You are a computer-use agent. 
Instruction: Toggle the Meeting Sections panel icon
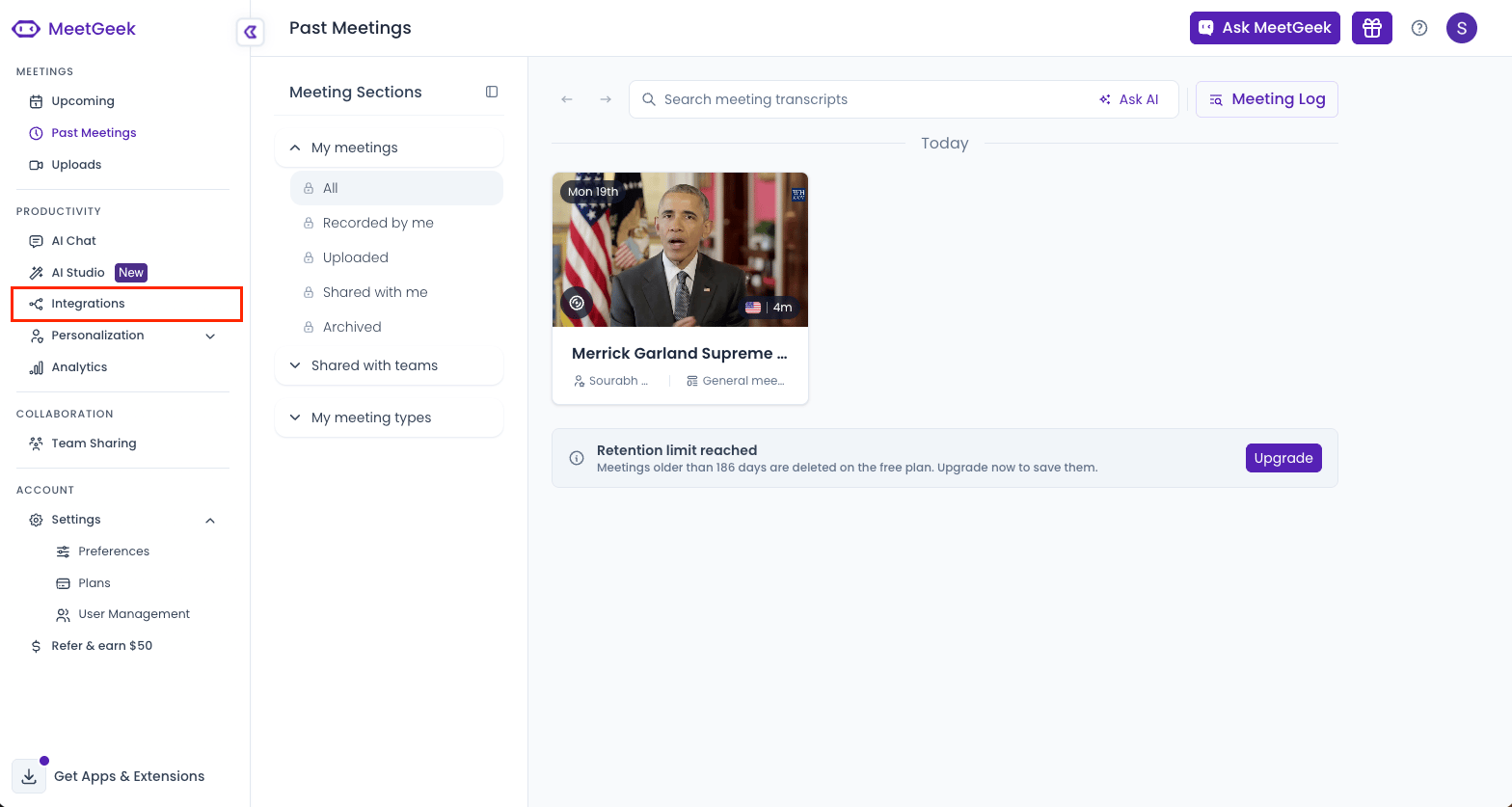click(x=492, y=92)
